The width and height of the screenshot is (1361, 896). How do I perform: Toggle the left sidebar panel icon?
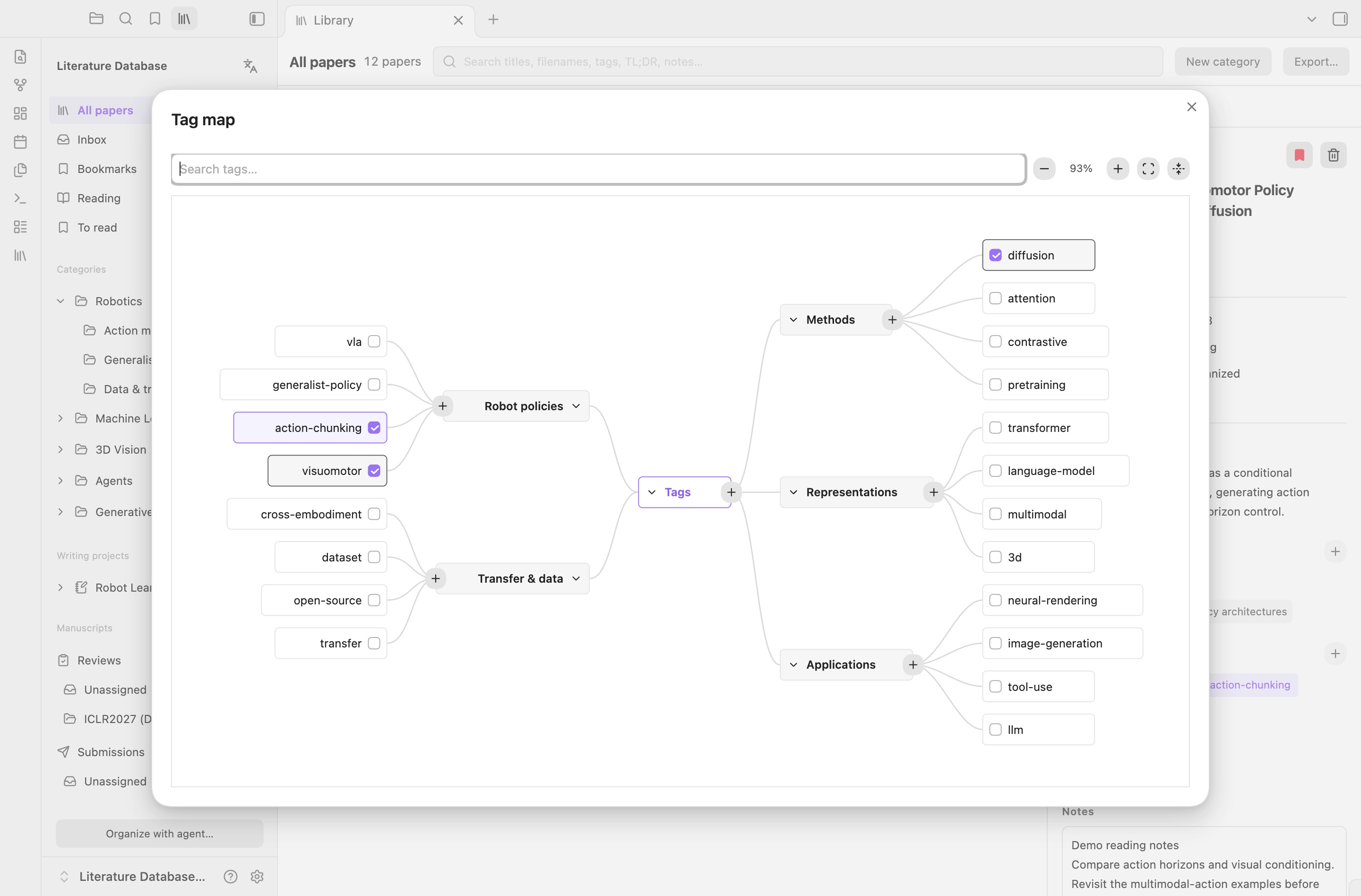(257, 19)
